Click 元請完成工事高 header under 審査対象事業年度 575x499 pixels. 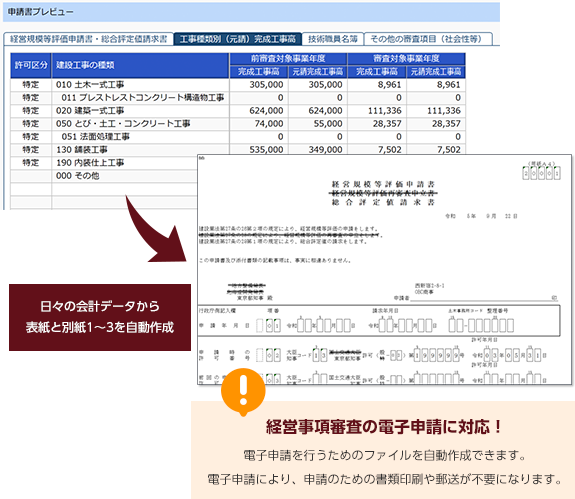[436, 71]
